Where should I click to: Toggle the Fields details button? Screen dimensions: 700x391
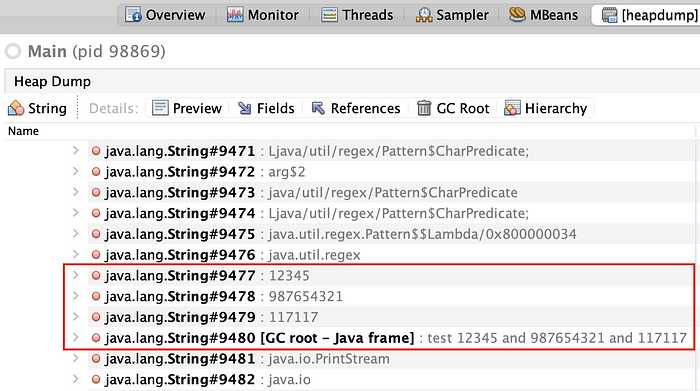pos(266,108)
